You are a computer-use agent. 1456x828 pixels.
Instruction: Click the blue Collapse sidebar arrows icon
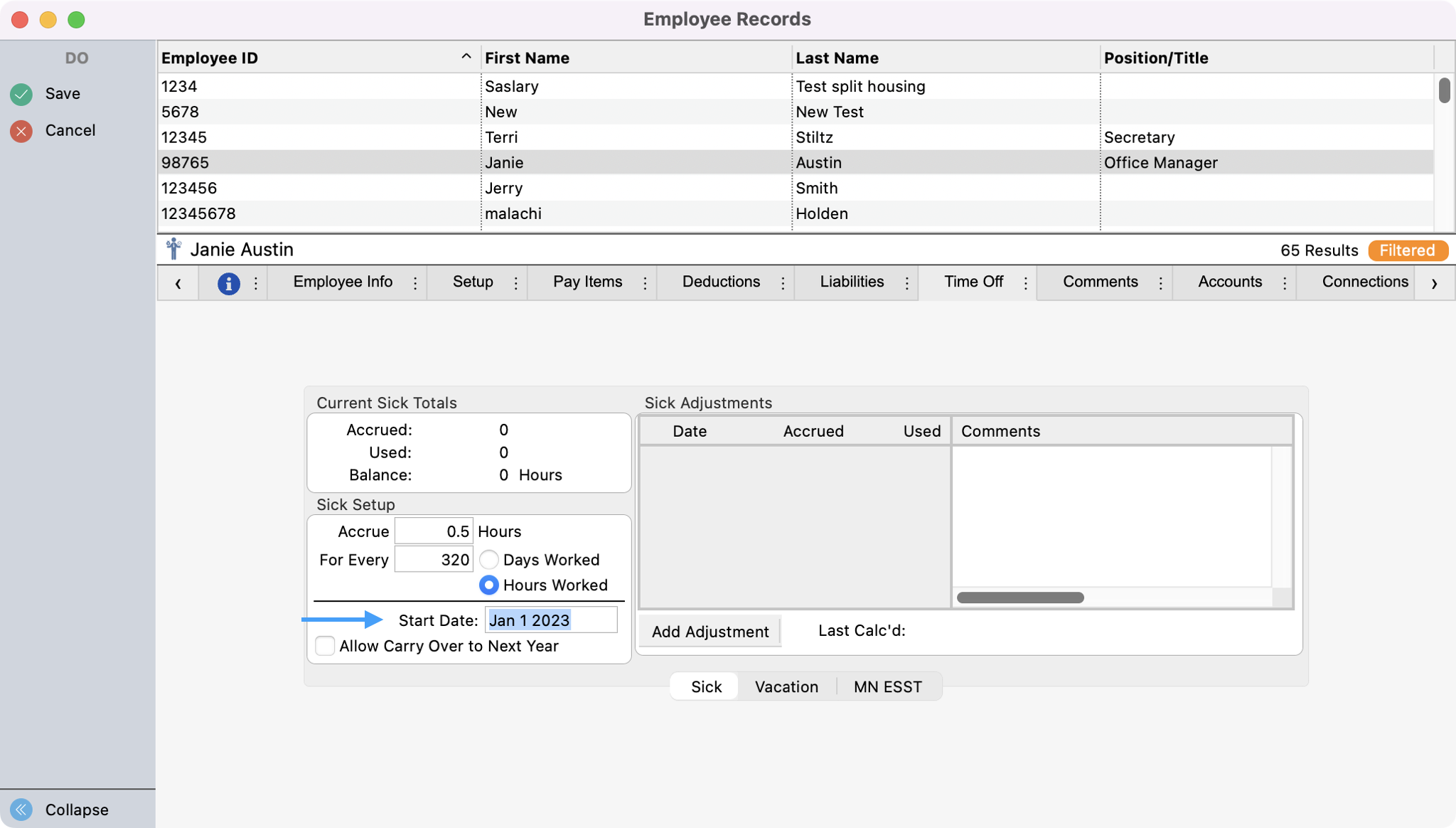[x=21, y=810]
